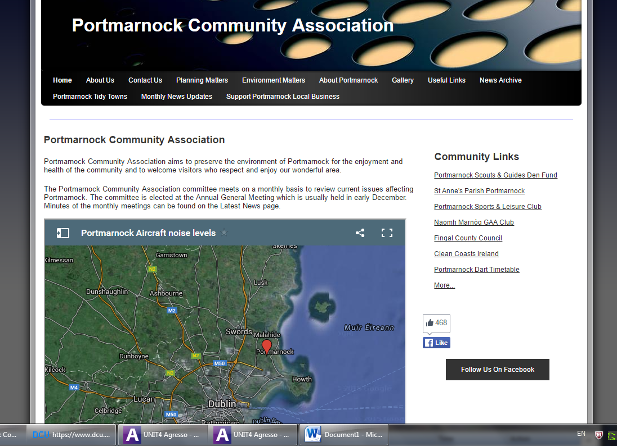This screenshot has height=446, width=617.
Task: Click Dublin label on the map
Action: [x=222, y=404]
